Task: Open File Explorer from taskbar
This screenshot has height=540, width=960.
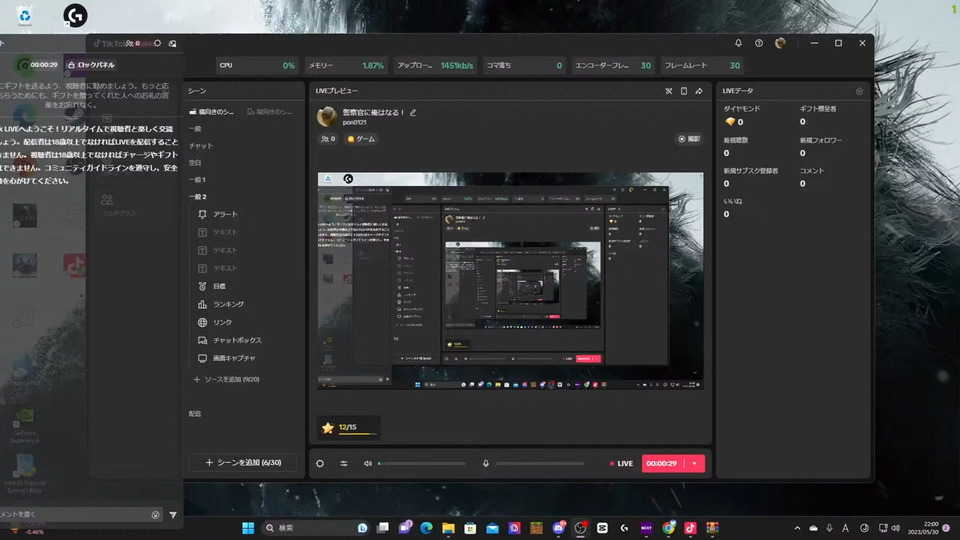Action: pyautogui.click(x=448, y=528)
